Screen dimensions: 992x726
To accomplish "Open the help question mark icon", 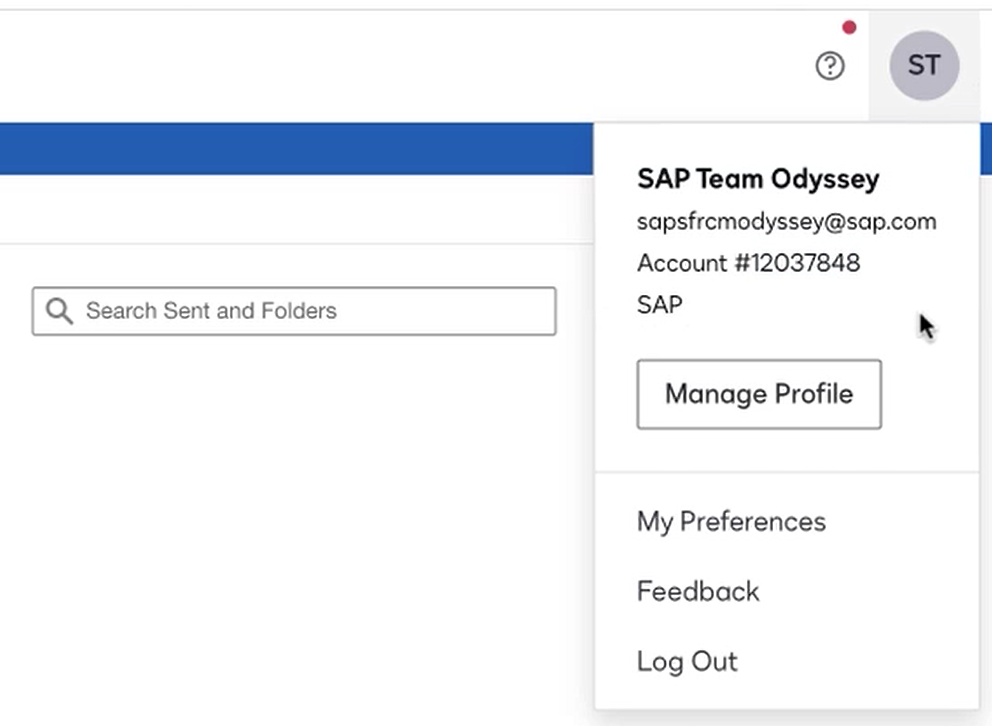I will (x=829, y=66).
